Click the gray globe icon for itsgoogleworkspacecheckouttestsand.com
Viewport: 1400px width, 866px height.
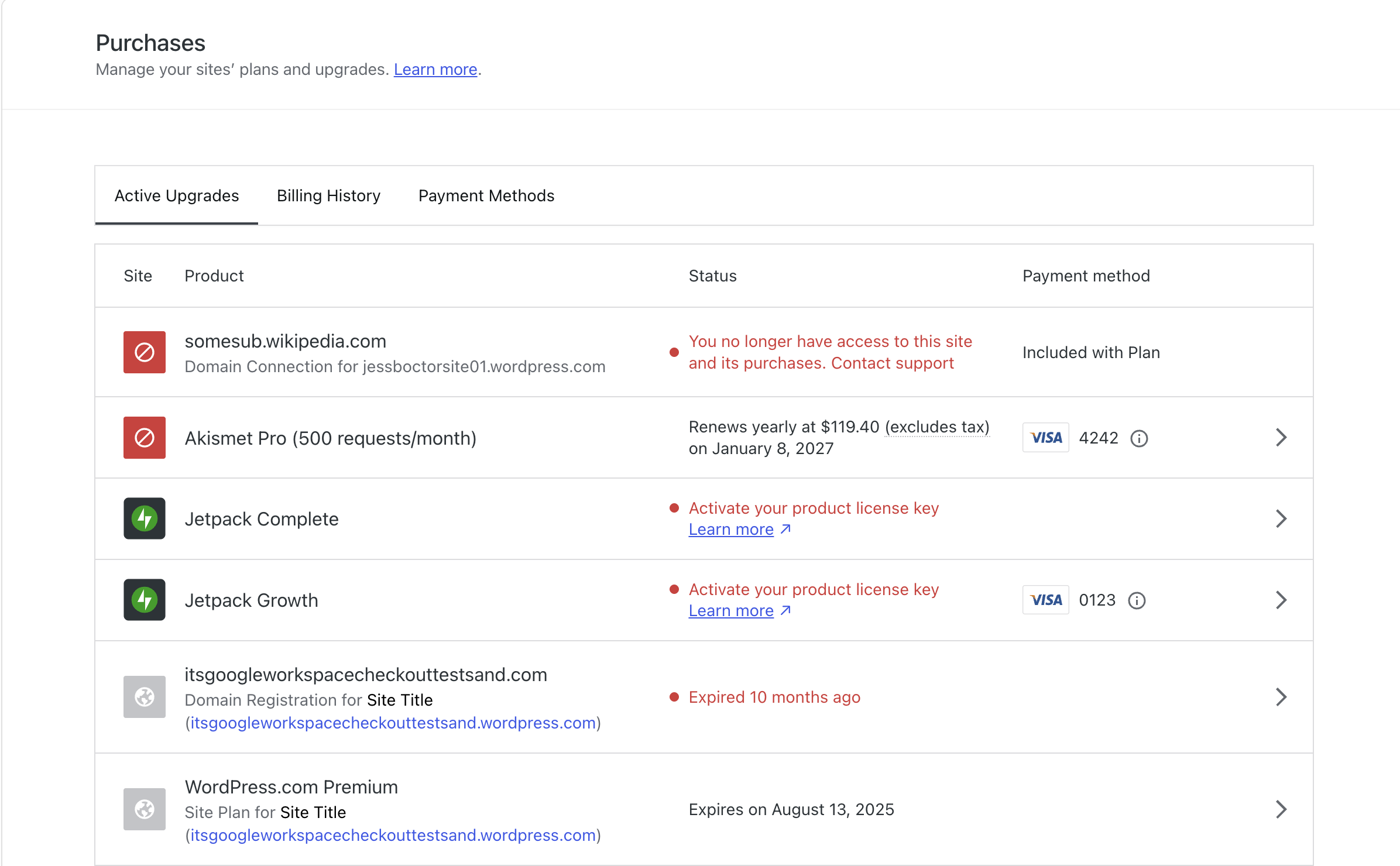point(144,697)
